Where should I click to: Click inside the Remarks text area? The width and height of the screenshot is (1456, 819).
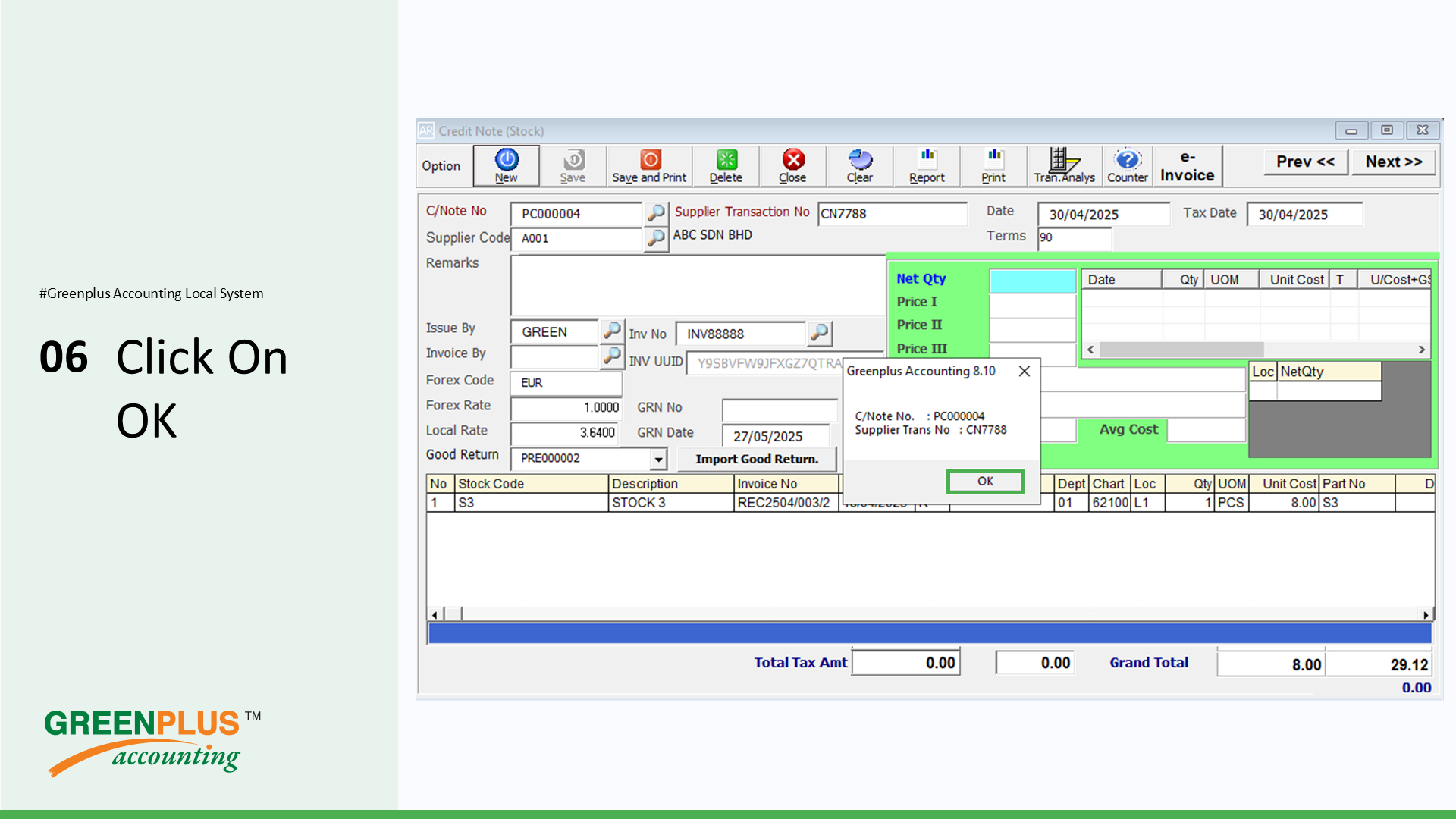(698, 286)
